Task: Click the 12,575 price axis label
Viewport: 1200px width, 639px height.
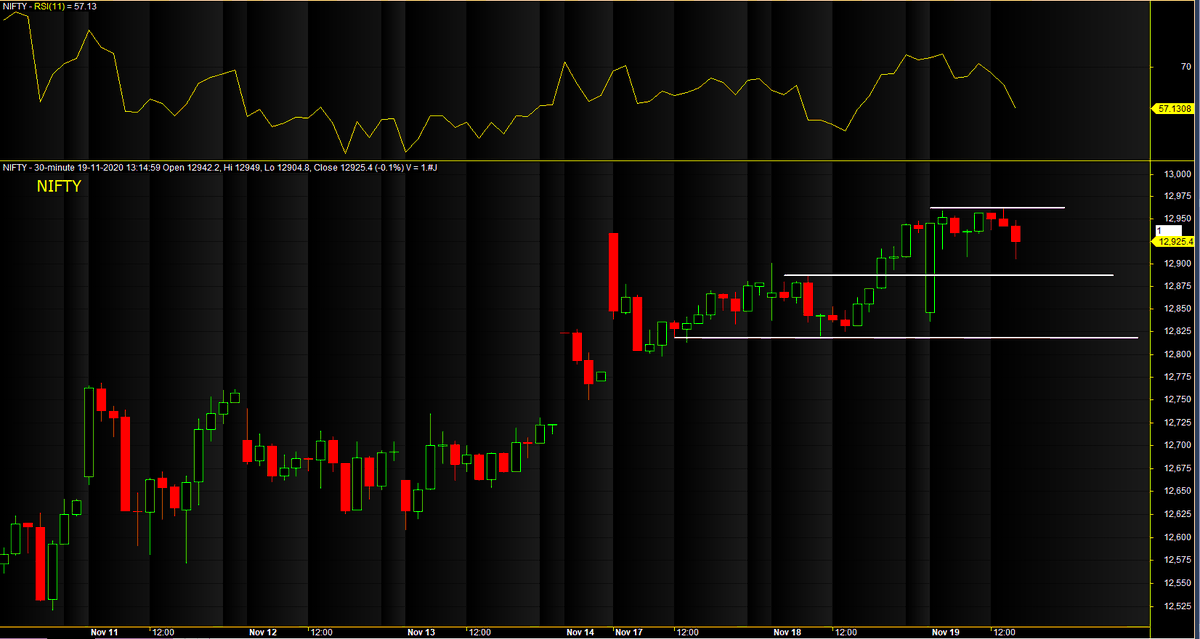Action: tap(1176, 560)
